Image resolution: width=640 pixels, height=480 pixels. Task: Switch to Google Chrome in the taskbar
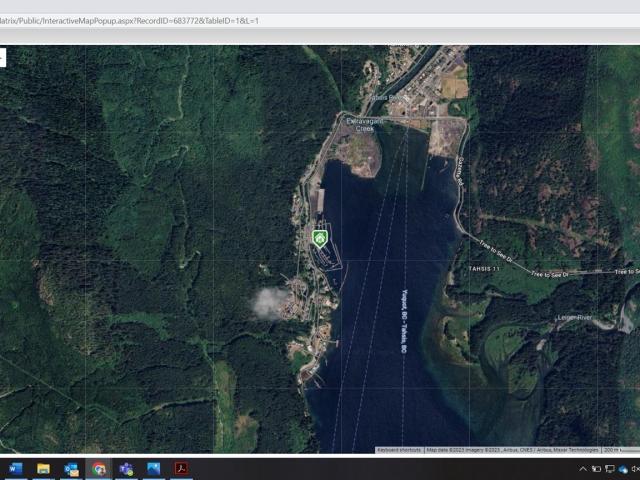98,468
